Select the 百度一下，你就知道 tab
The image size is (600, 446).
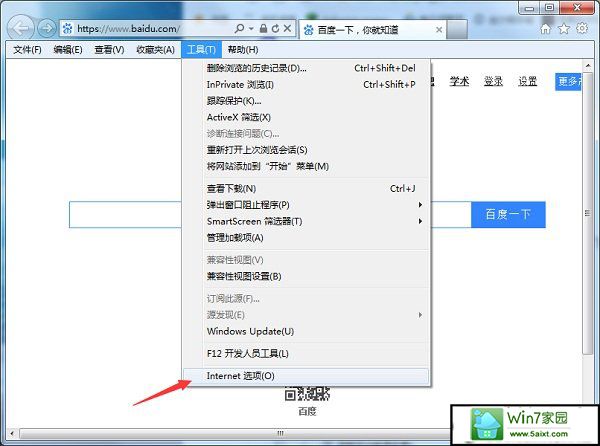(x=372, y=29)
